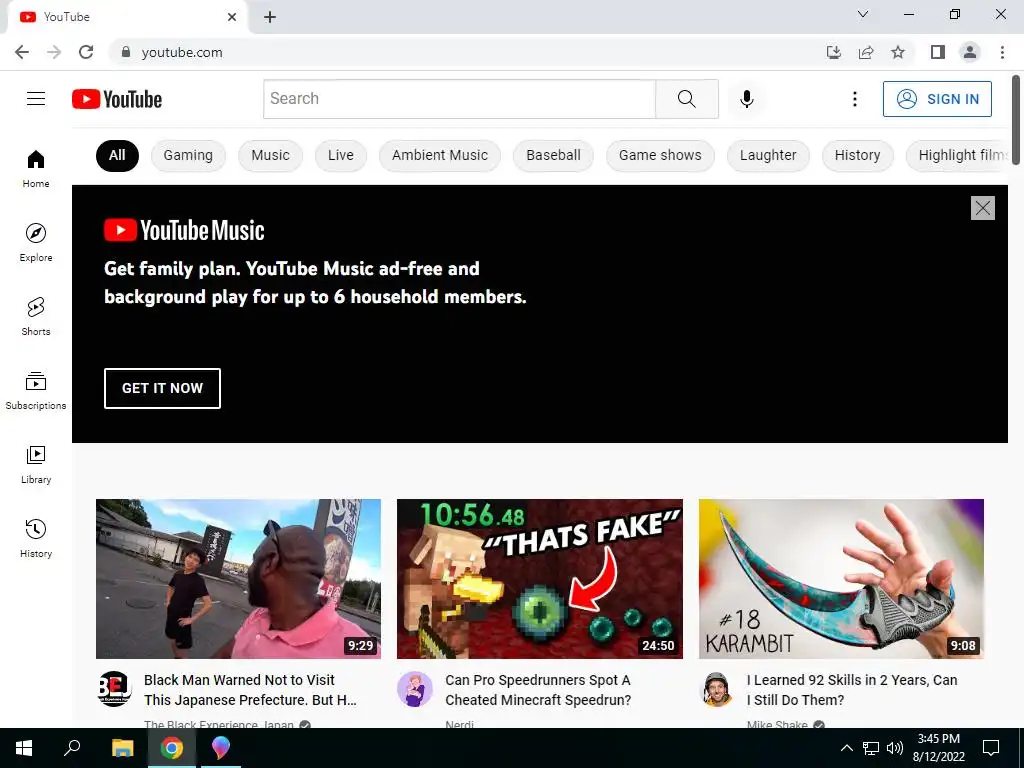Click the search magnifier button

(x=686, y=99)
